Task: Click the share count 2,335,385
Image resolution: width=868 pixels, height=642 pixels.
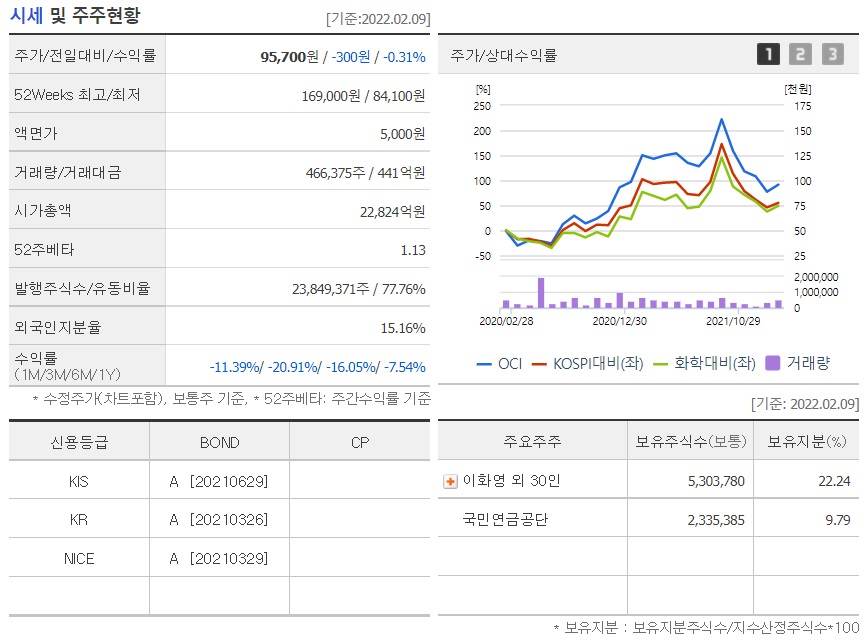Action: 716,520
